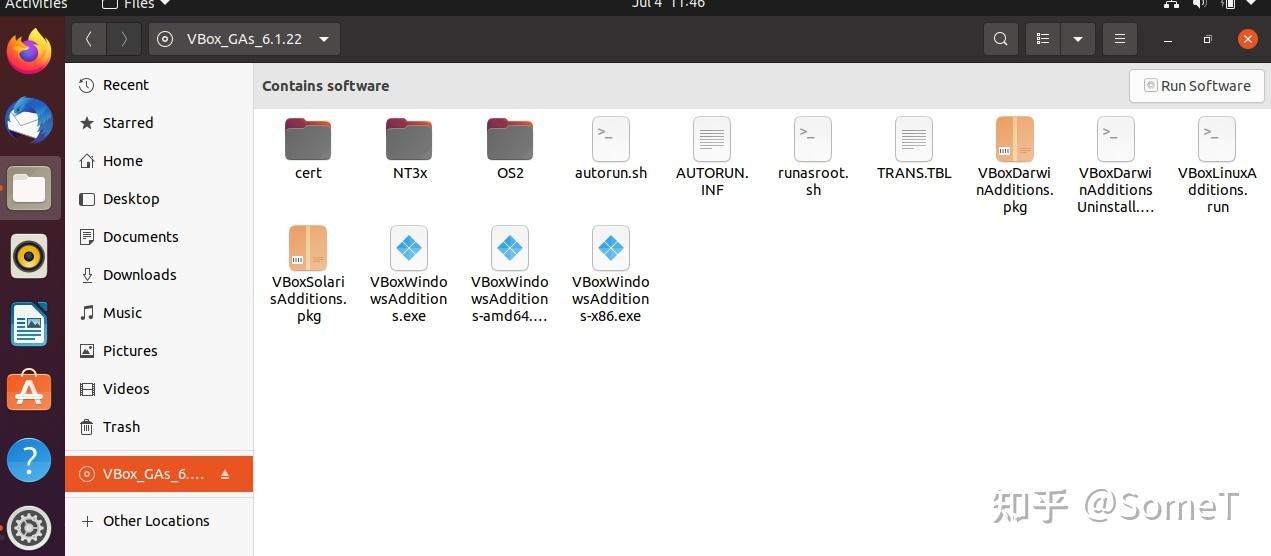Open the file search
This screenshot has width=1271, height=556.
click(x=1000, y=39)
